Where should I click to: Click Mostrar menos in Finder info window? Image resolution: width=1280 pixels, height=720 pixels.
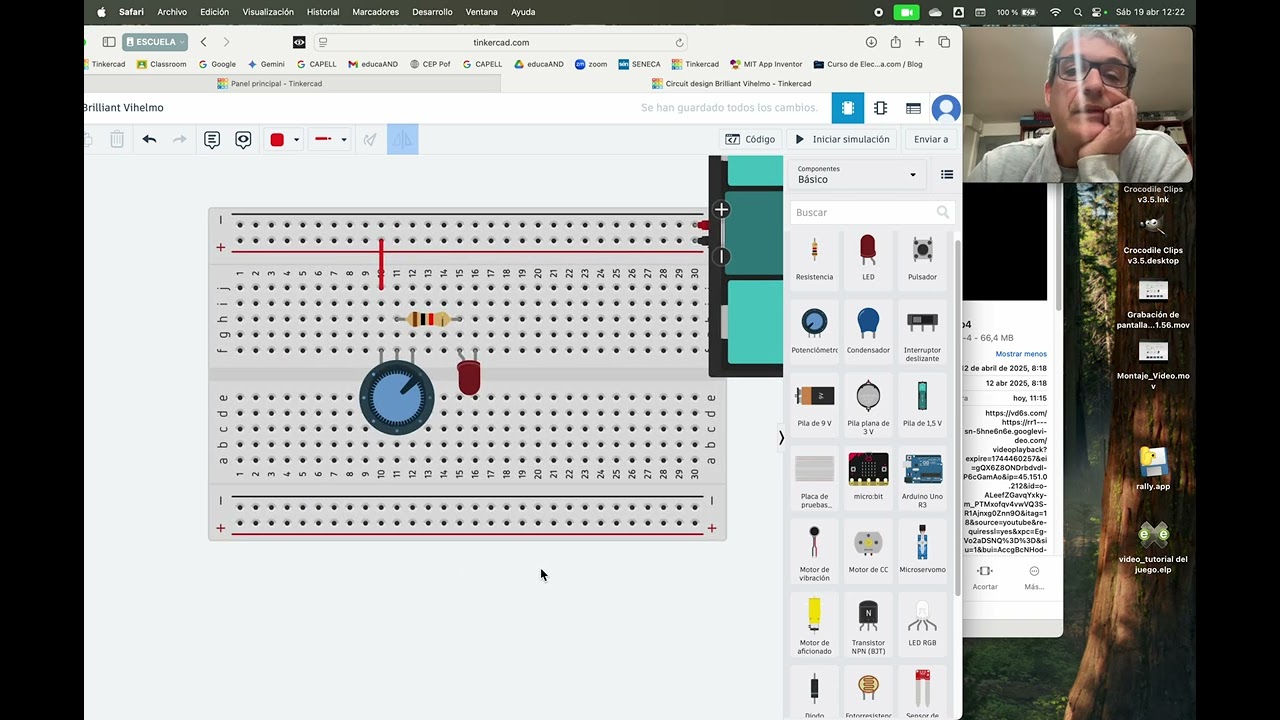point(1021,354)
